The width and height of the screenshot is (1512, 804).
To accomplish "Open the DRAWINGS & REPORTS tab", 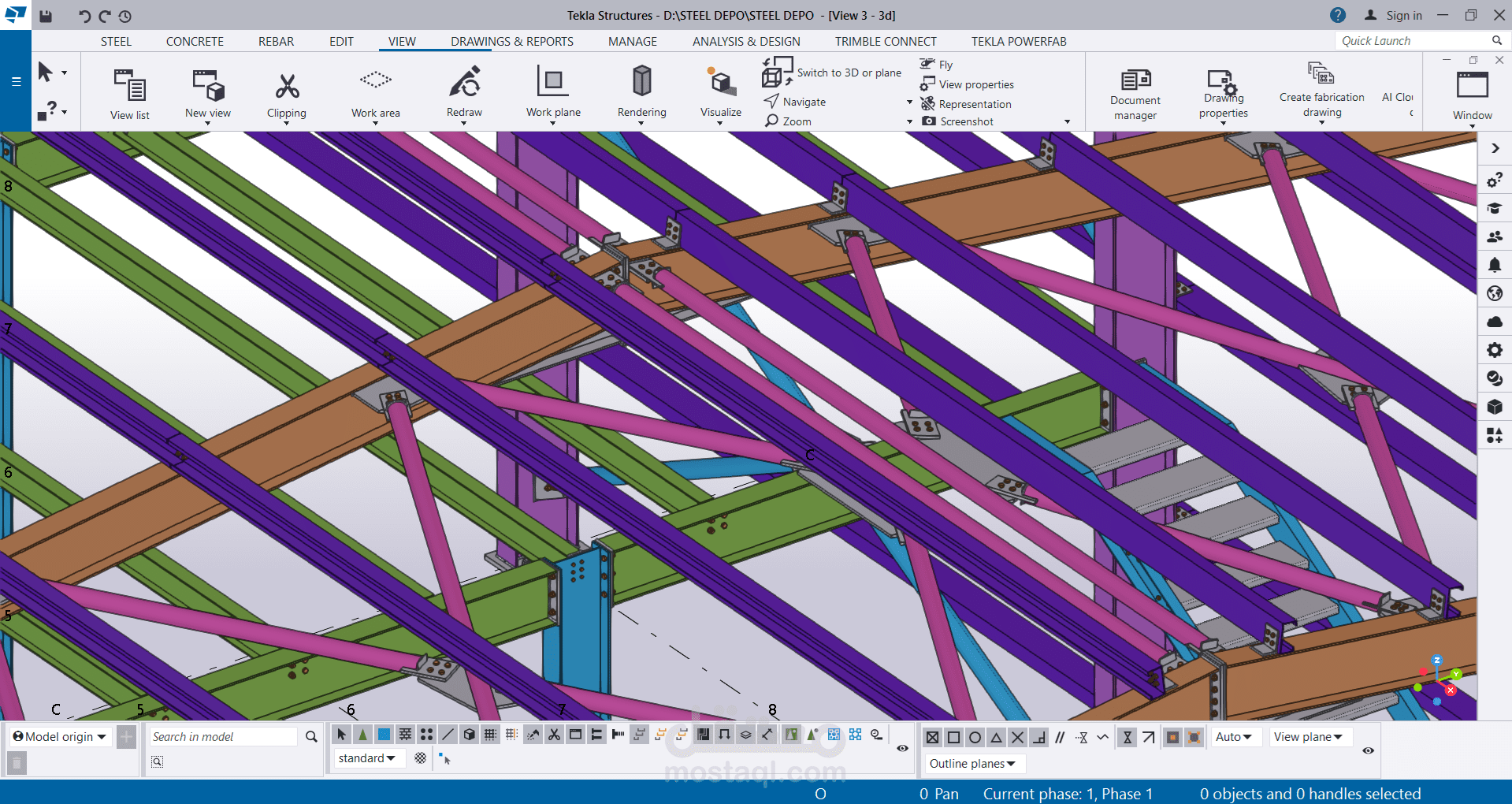I will click(511, 42).
